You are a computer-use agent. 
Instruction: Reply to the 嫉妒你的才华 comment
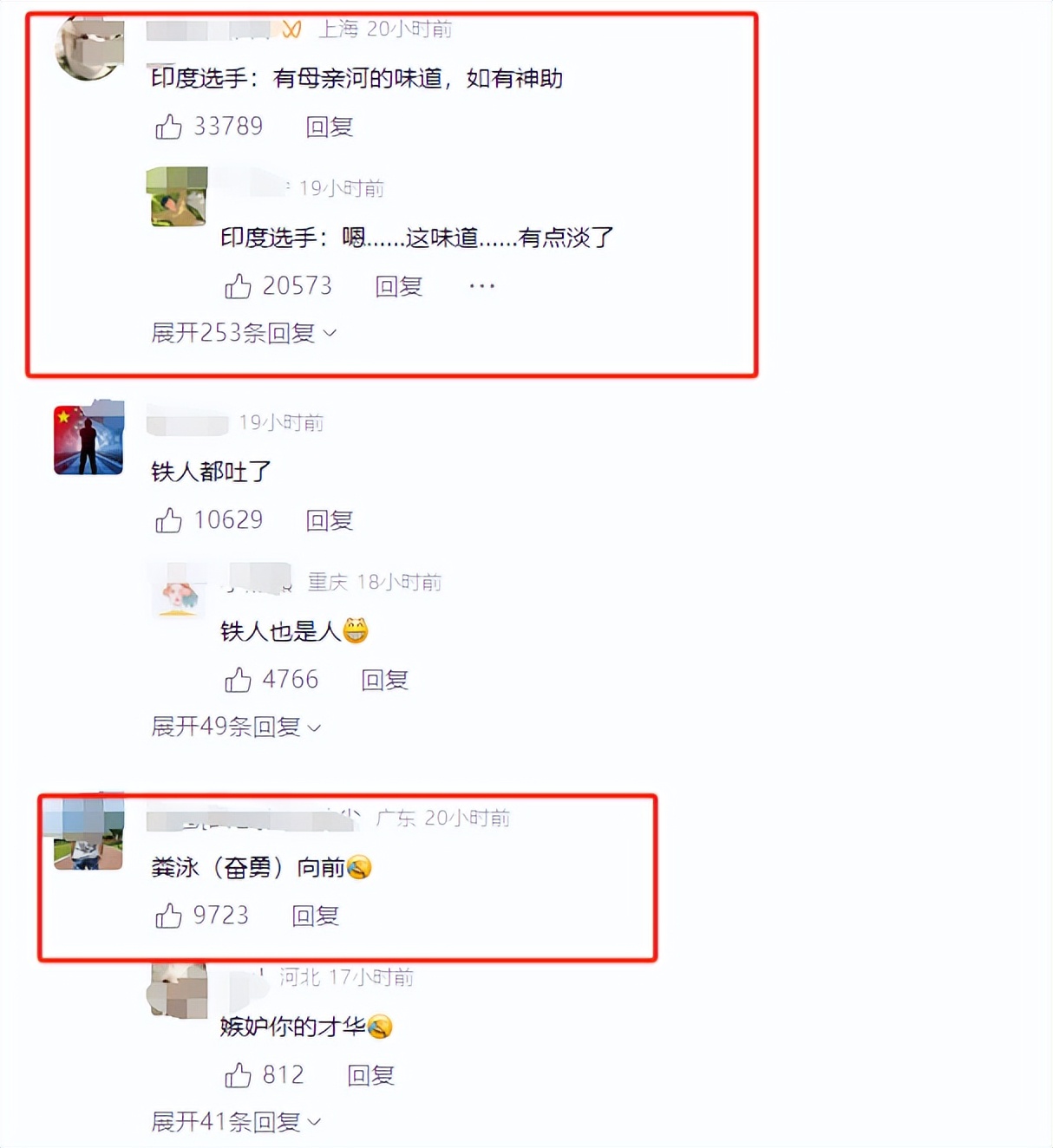tap(371, 1075)
